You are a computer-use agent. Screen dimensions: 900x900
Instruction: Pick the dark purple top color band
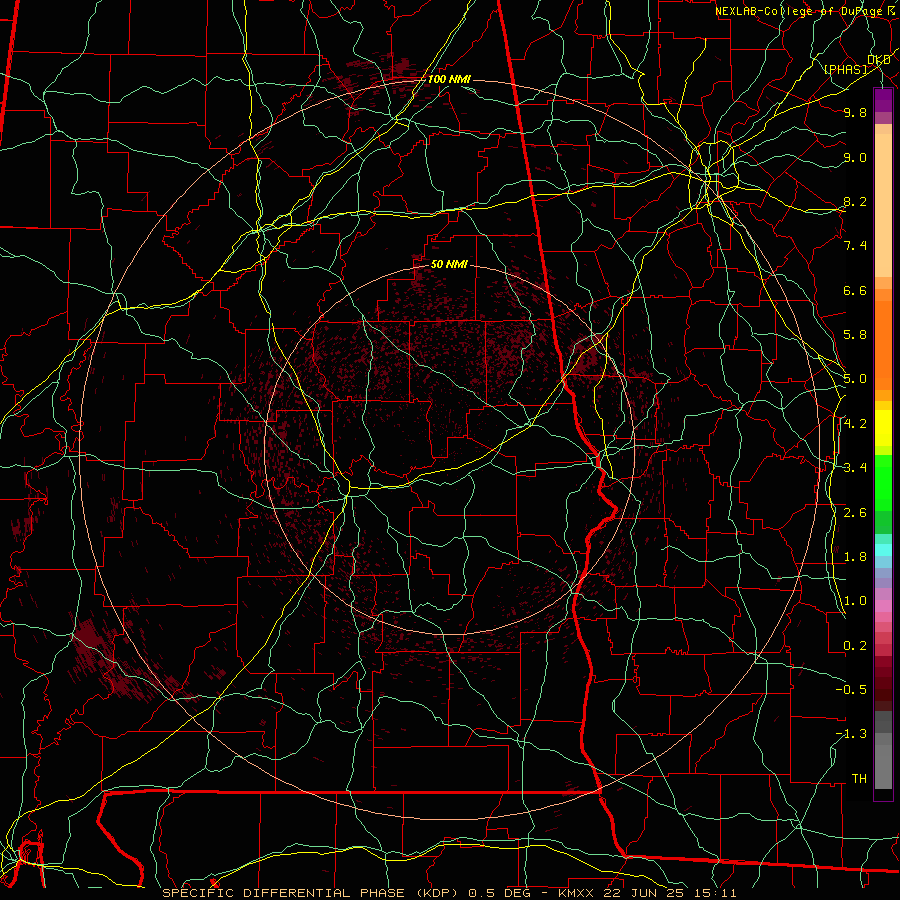pos(883,100)
